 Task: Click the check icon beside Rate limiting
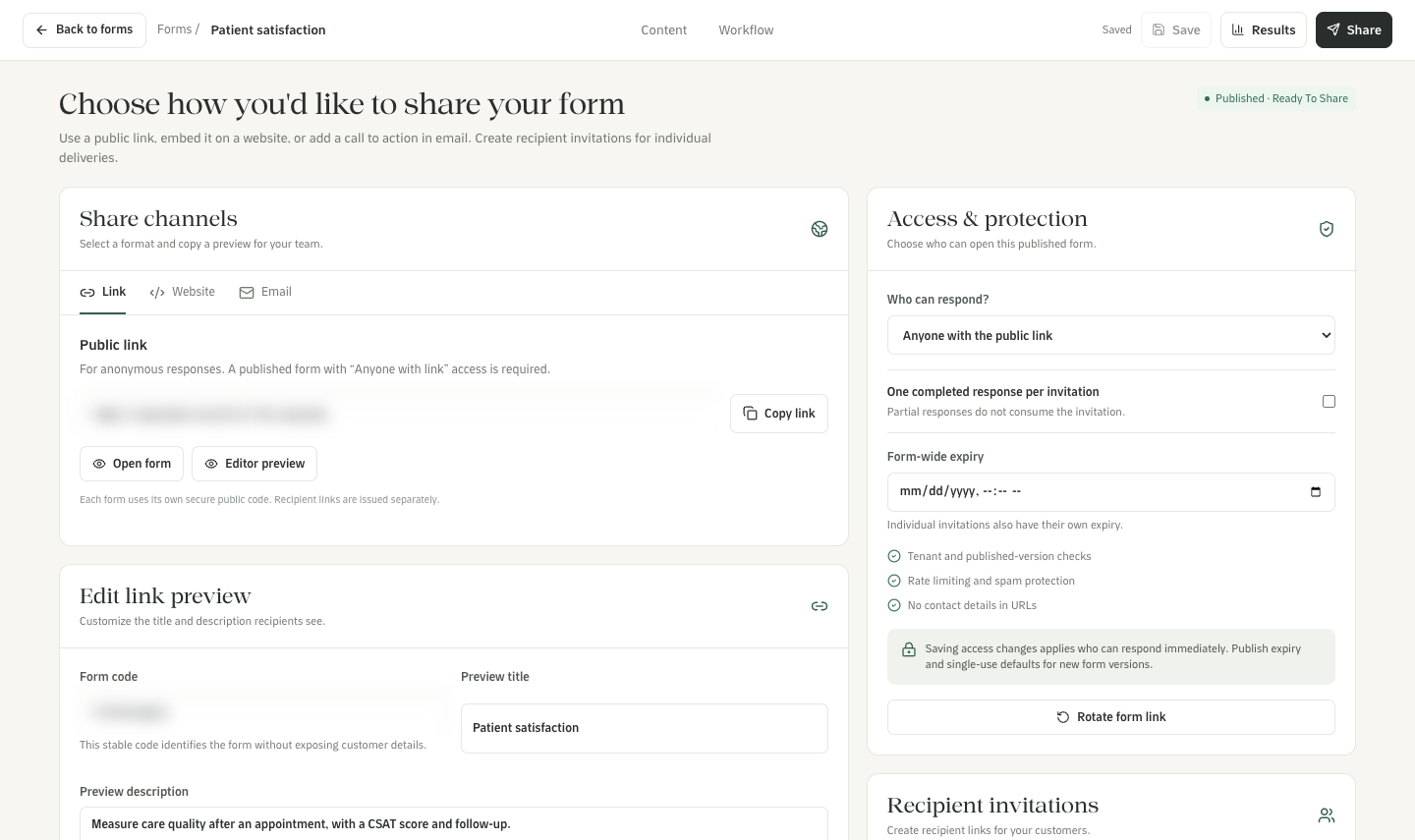(x=894, y=581)
